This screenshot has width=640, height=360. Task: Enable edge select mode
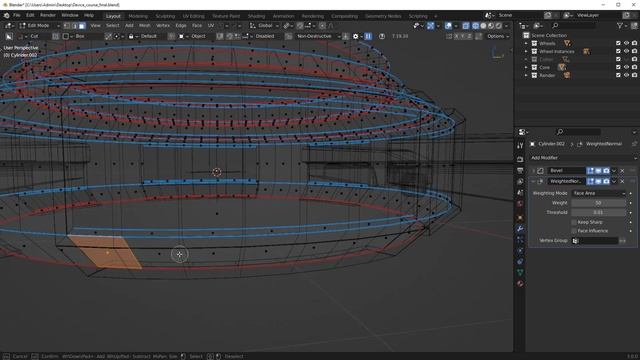tap(74, 26)
